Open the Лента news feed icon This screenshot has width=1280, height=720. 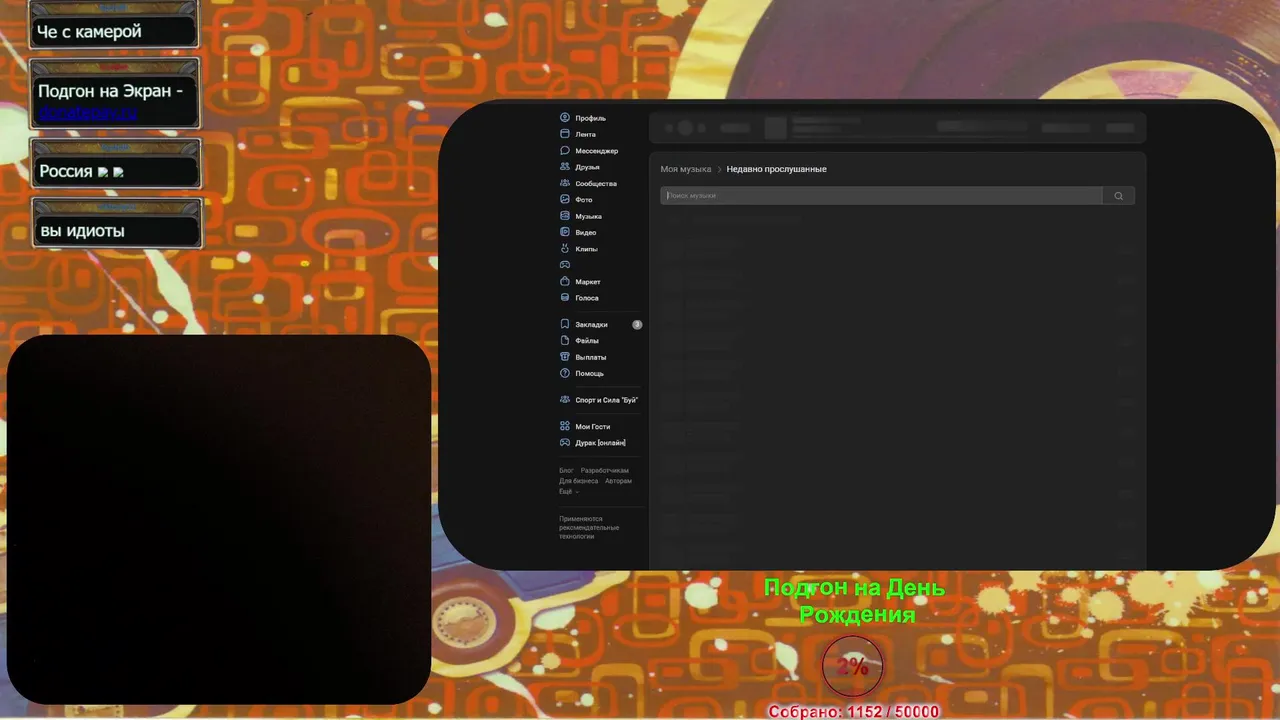coord(565,134)
